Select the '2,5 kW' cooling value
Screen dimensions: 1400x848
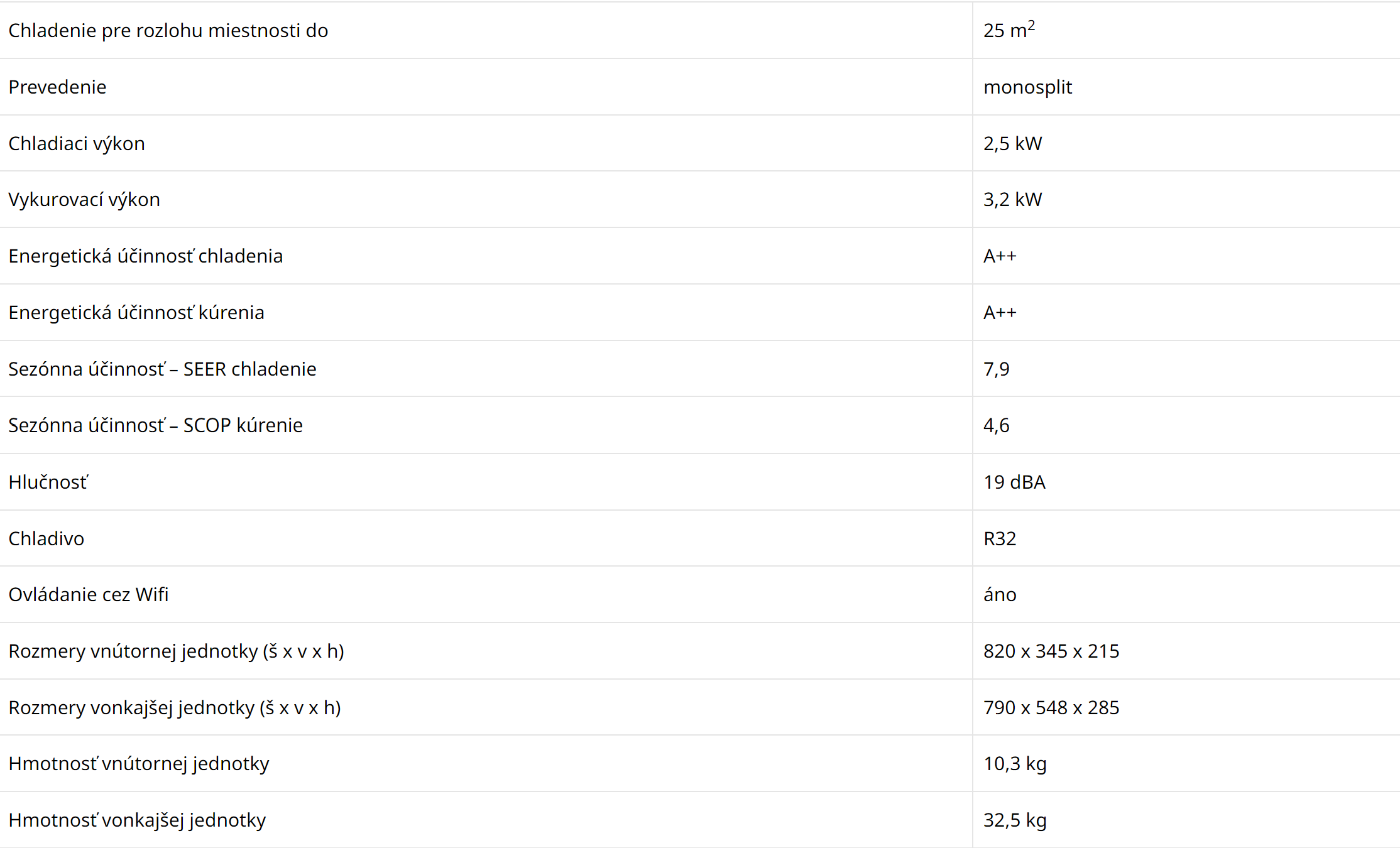(x=1012, y=143)
